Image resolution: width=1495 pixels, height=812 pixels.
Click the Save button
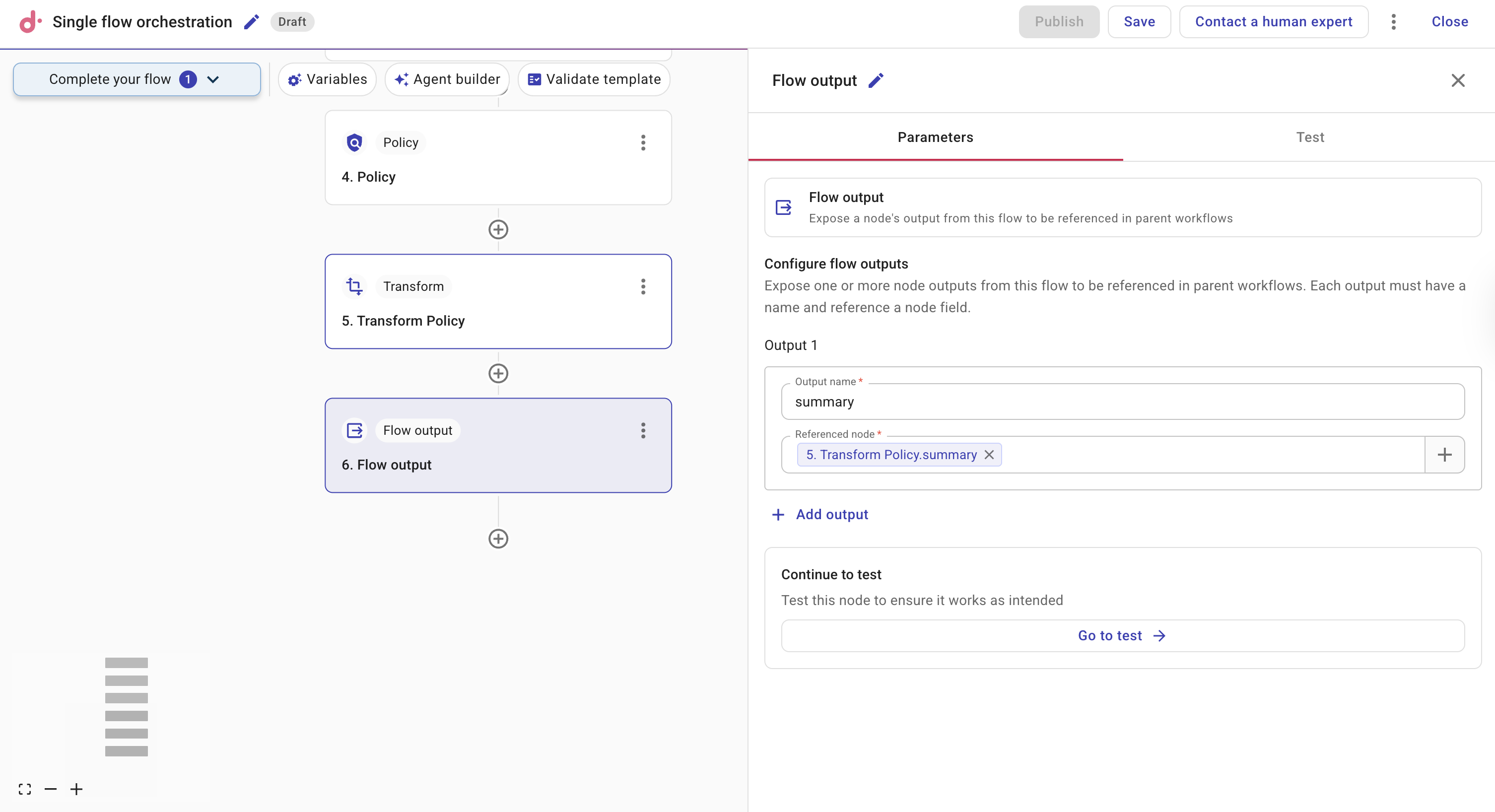1139,22
